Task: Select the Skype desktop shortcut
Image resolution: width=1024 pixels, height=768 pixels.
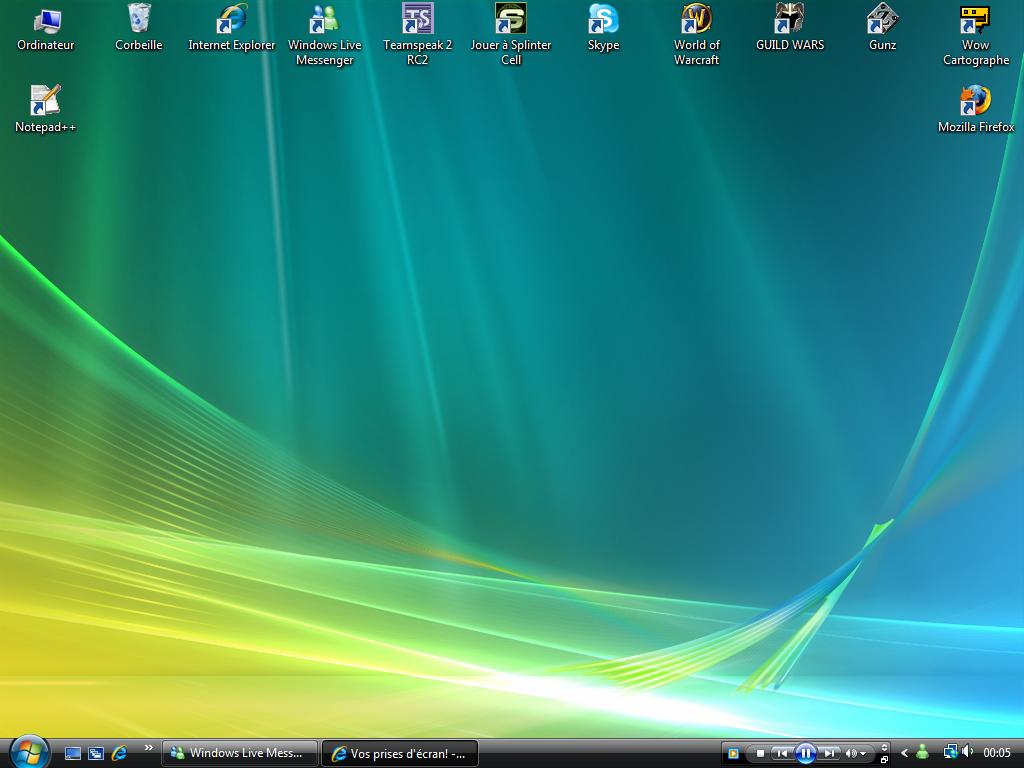Action: (x=603, y=28)
